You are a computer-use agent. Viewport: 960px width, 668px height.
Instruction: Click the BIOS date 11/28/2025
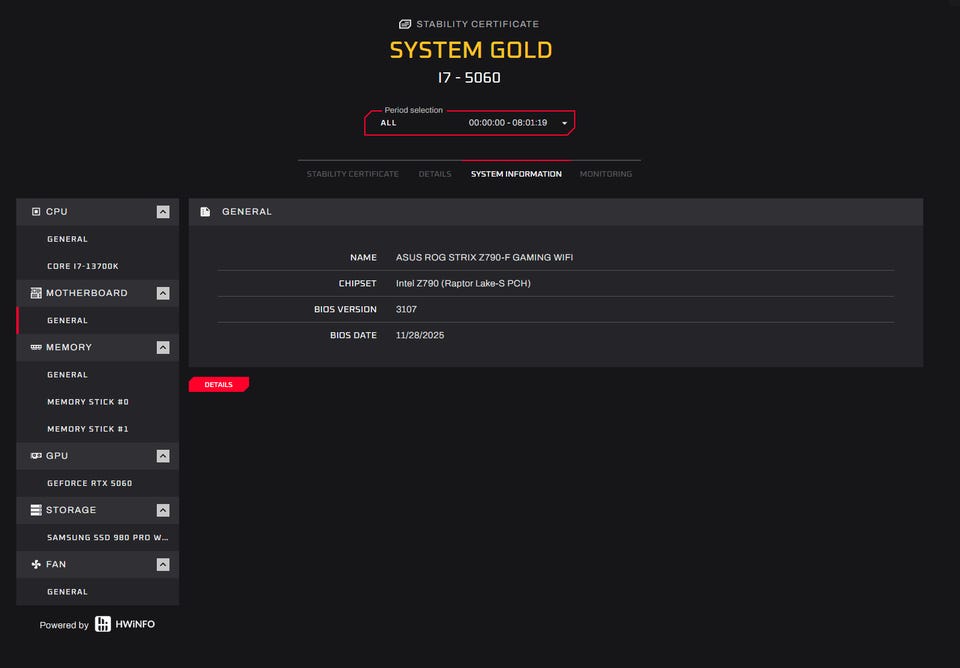tap(419, 336)
